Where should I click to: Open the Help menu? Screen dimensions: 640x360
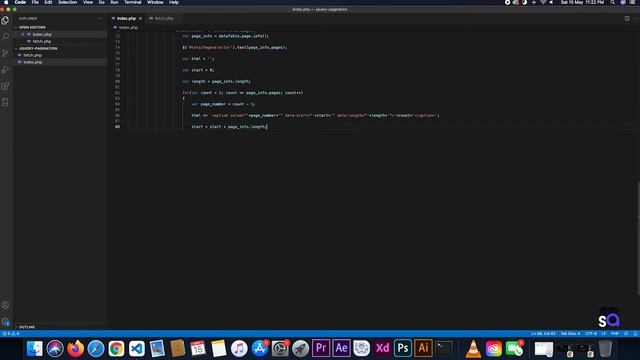(174, 2)
